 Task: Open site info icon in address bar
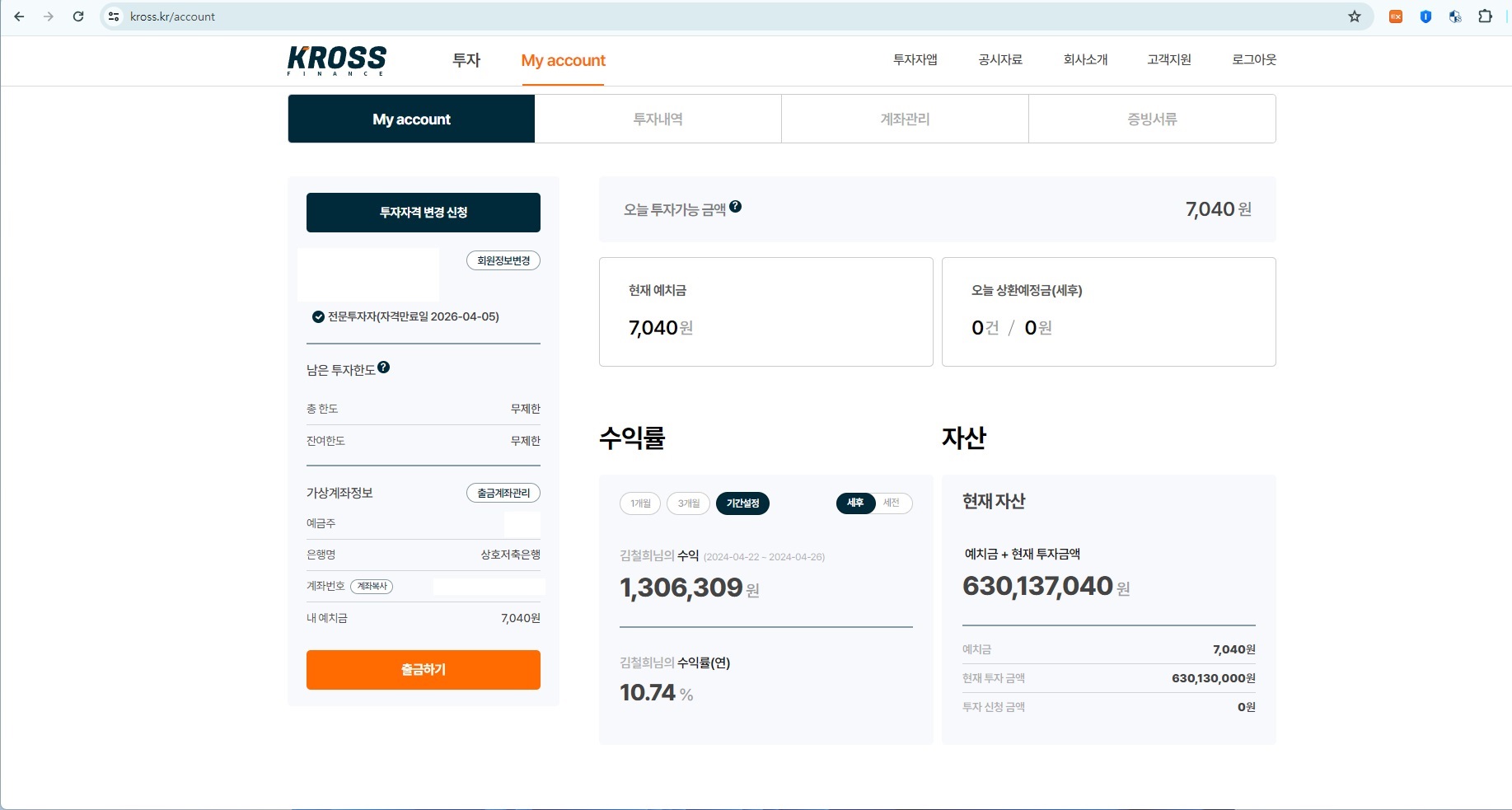pyautogui.click(x=114, y=16)
